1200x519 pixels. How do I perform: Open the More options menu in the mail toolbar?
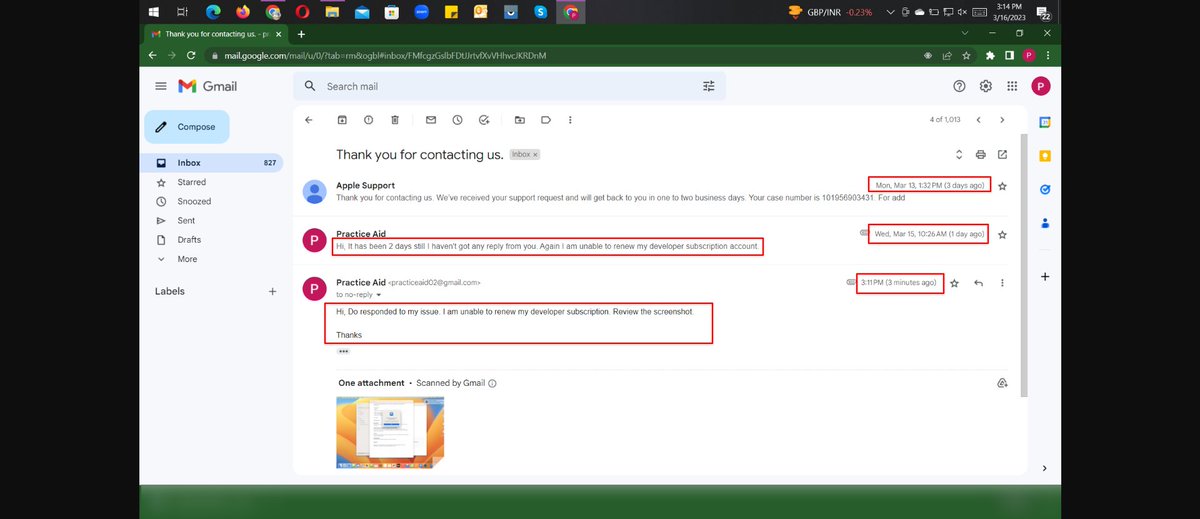click(x=570, y=120)
